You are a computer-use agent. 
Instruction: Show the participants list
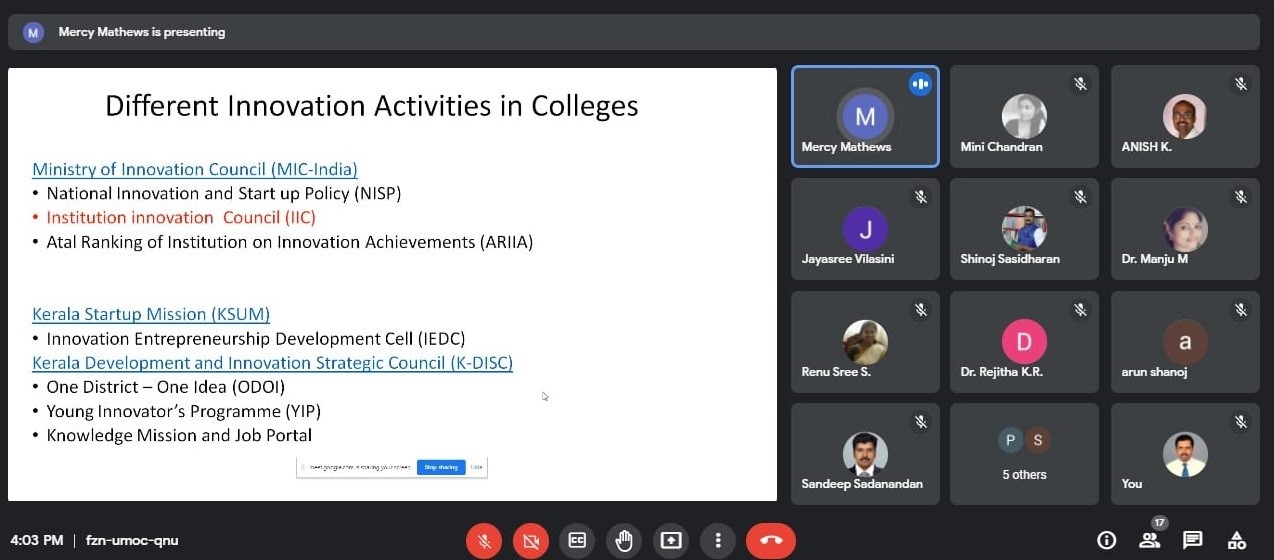click(1149, 540)
